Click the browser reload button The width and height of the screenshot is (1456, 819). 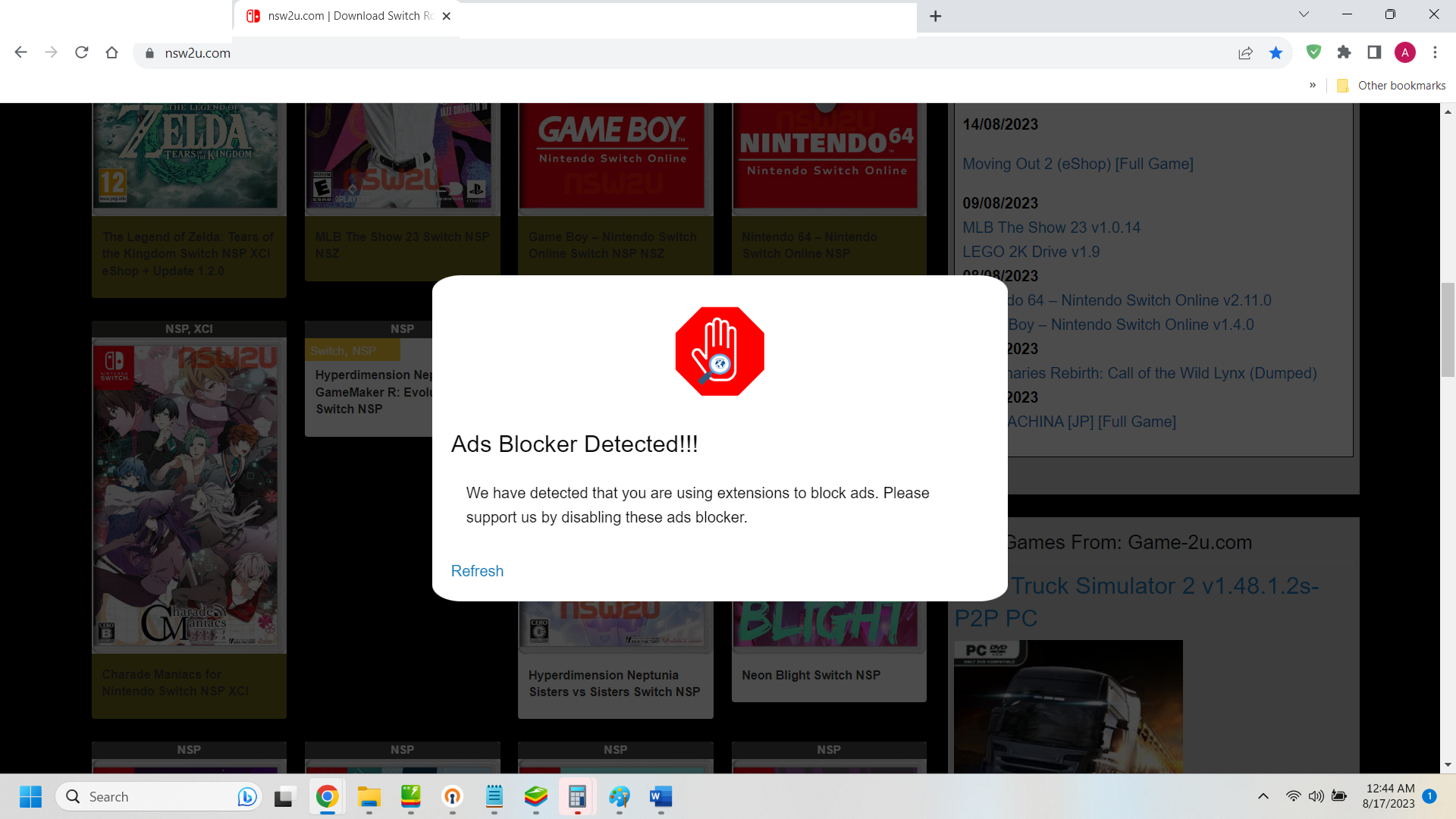pyautogui.click(x=82, y=52)
